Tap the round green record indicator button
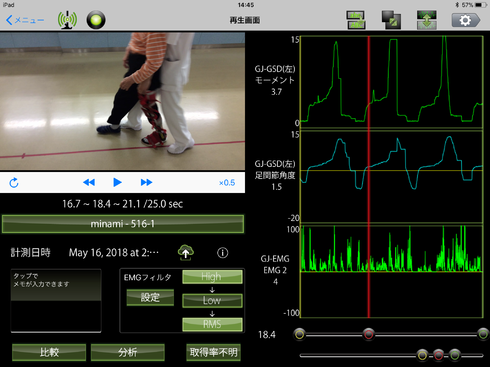 tap(96, 20)
